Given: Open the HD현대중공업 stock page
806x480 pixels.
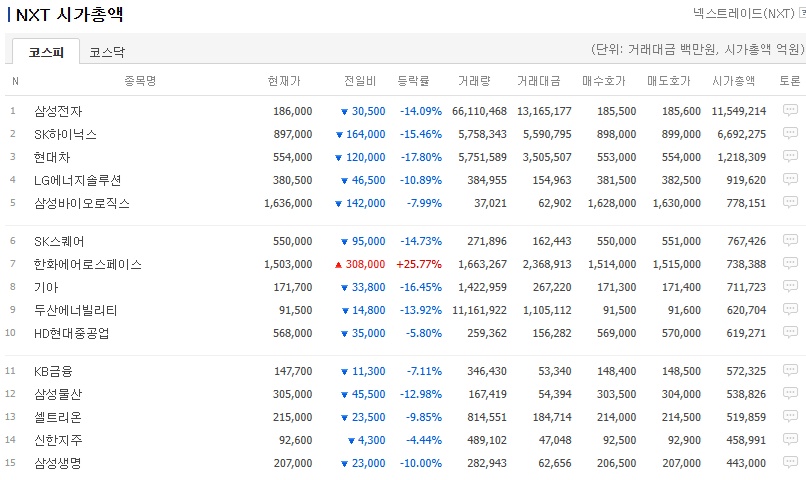Looking at the screenshot, I should 71,333.
